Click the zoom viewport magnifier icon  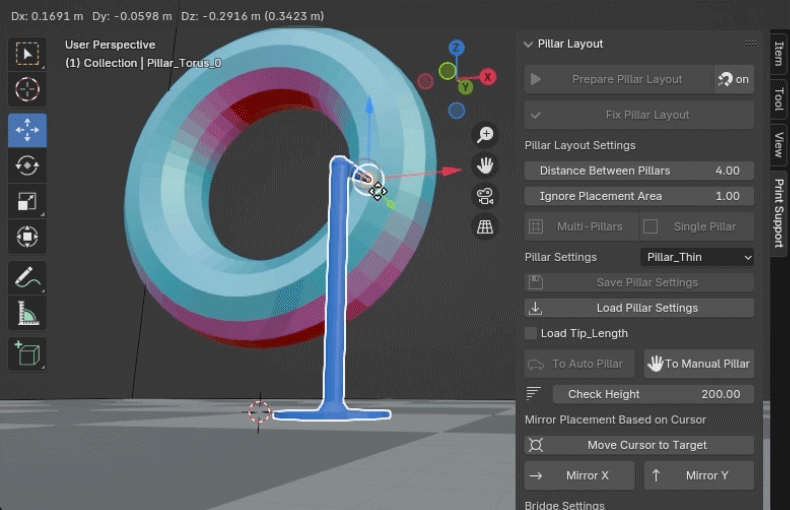485,135
